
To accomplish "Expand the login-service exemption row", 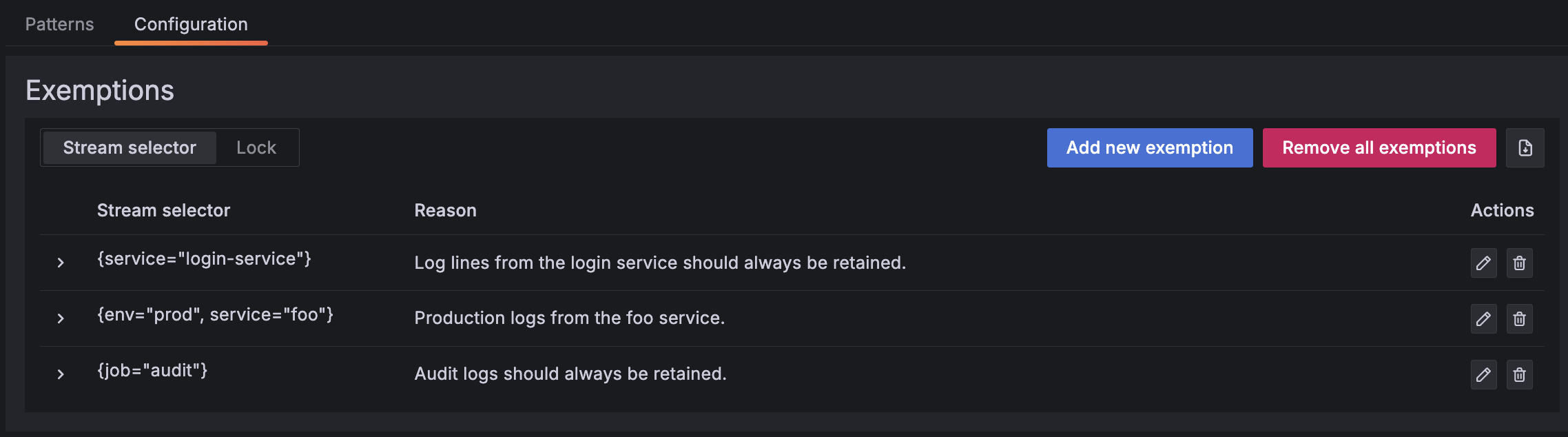I will click(x=61, y=263).
